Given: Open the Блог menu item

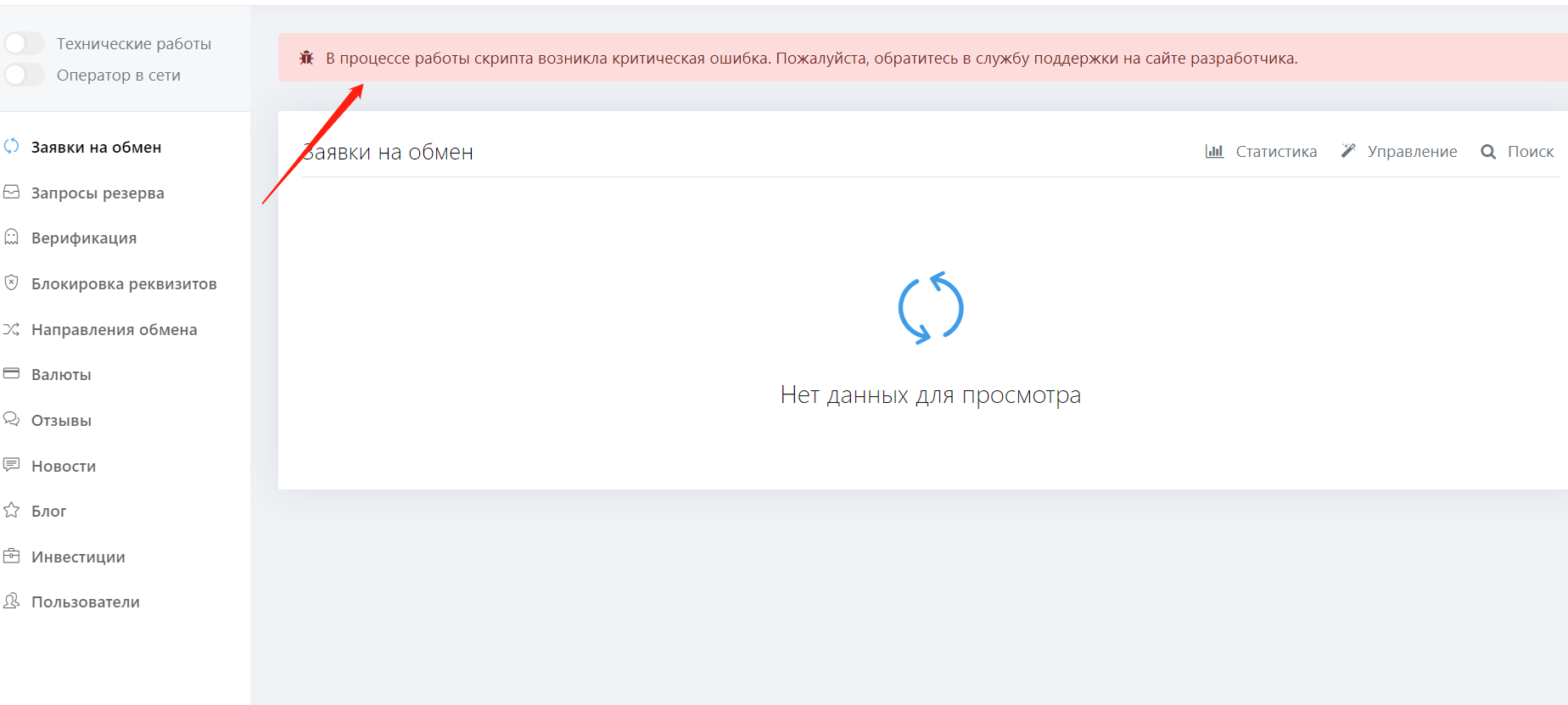Looking at the screenshot, I should coord(48,511).
